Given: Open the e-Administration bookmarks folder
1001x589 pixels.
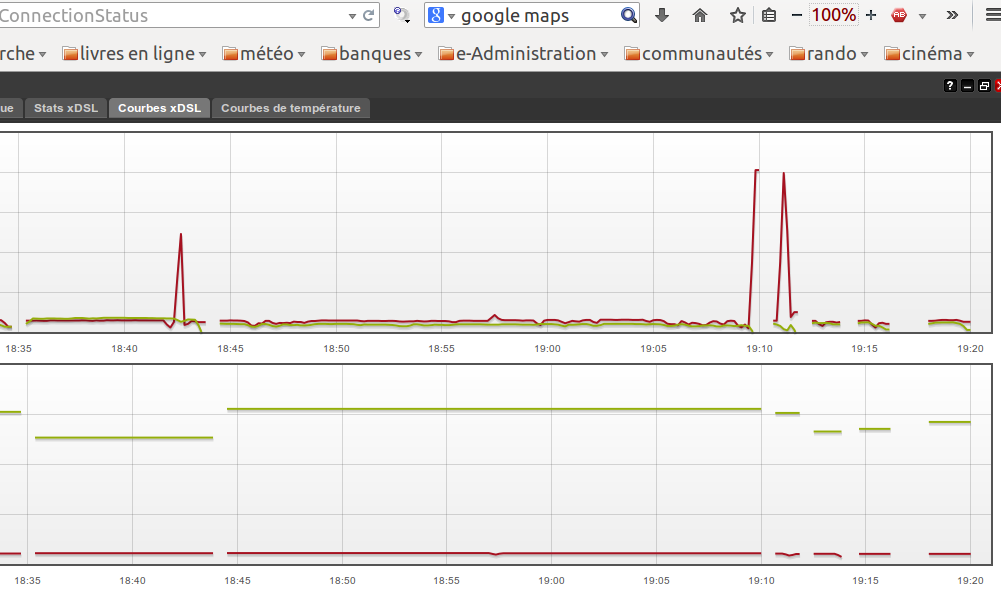Looking at the screenshot, I should click(x=525, y=54).
